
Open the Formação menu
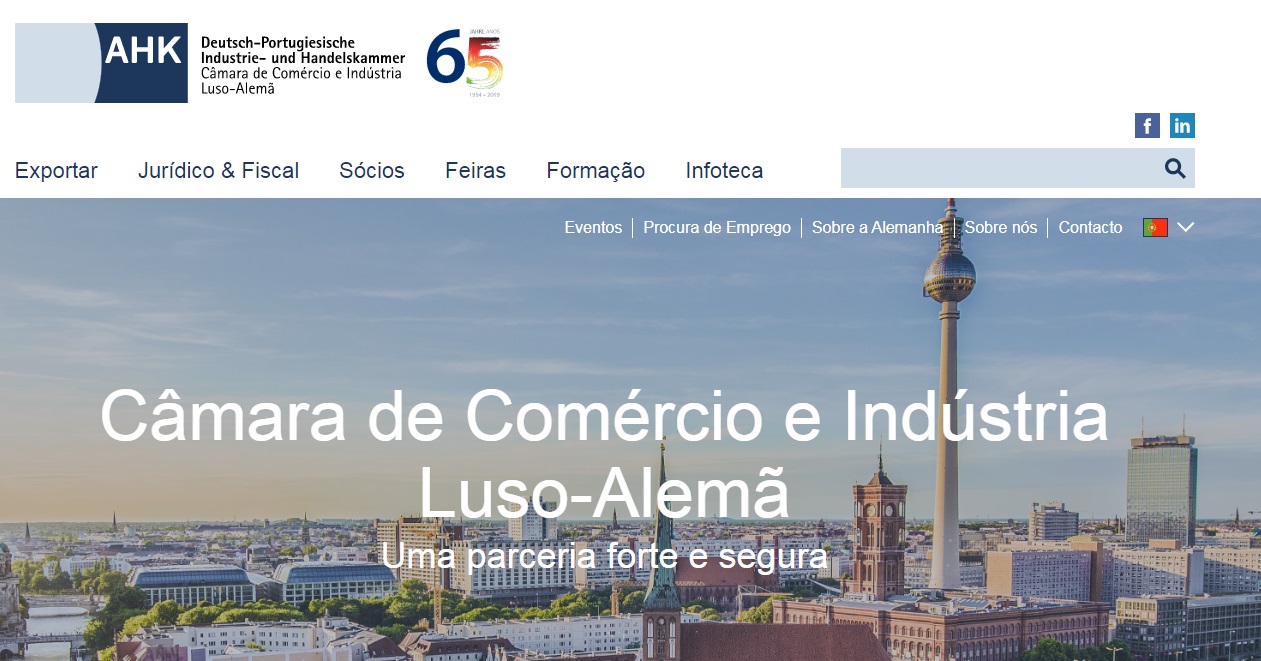tap(595, 171)
